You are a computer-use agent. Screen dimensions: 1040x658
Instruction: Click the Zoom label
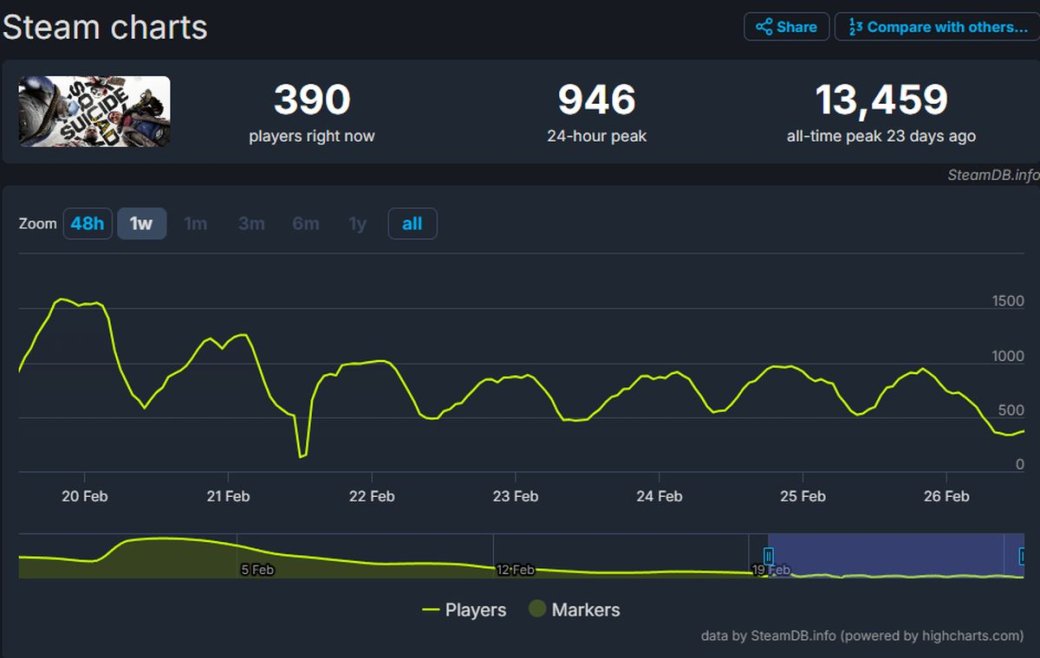38,224
